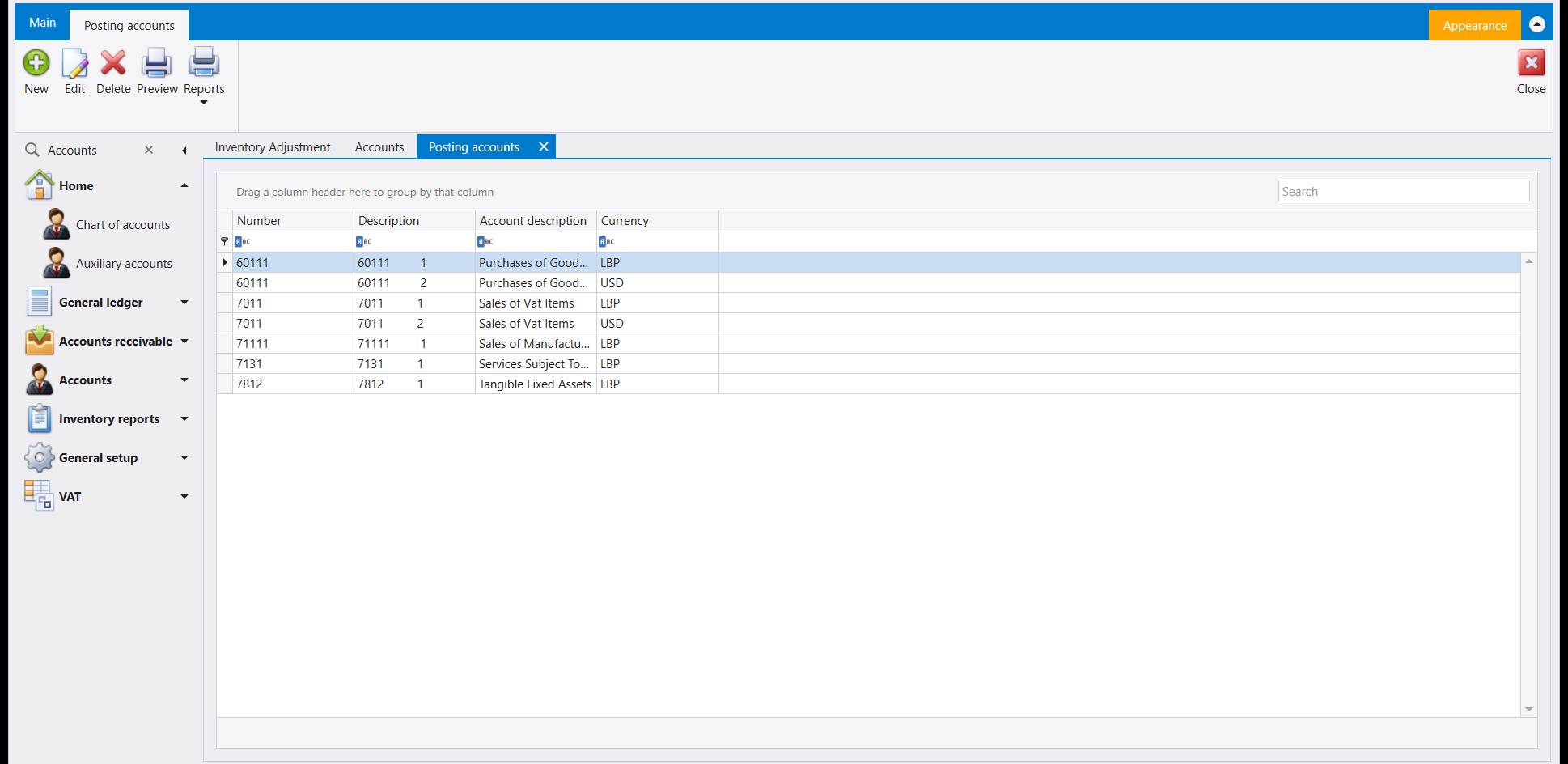Click the Number column filter condition icon
The height and width of the screenshot is (764, 1568).
click(243, 242)
